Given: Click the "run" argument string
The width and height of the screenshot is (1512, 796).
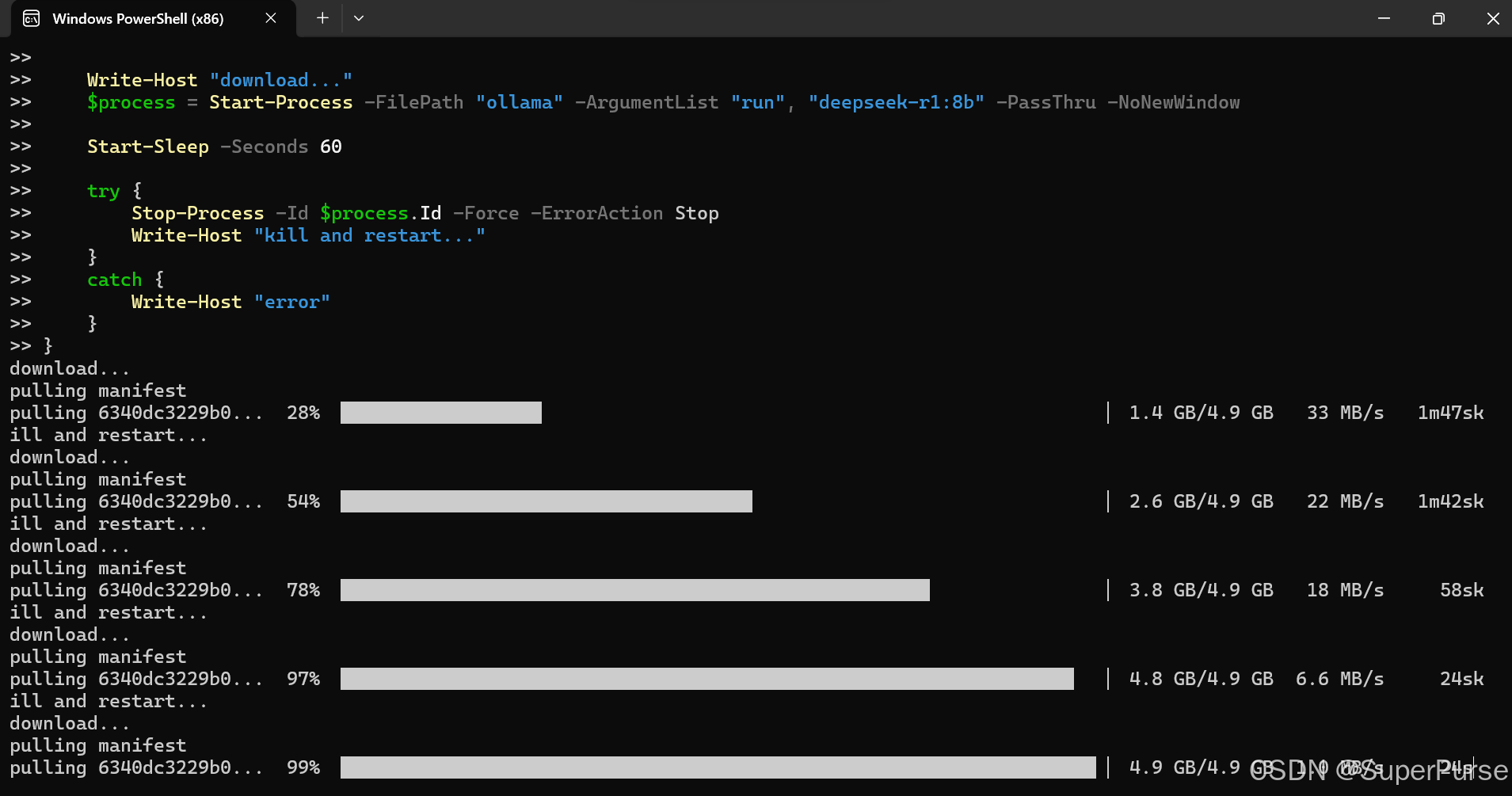Looking at the screenshot, I should click(758, 102).
